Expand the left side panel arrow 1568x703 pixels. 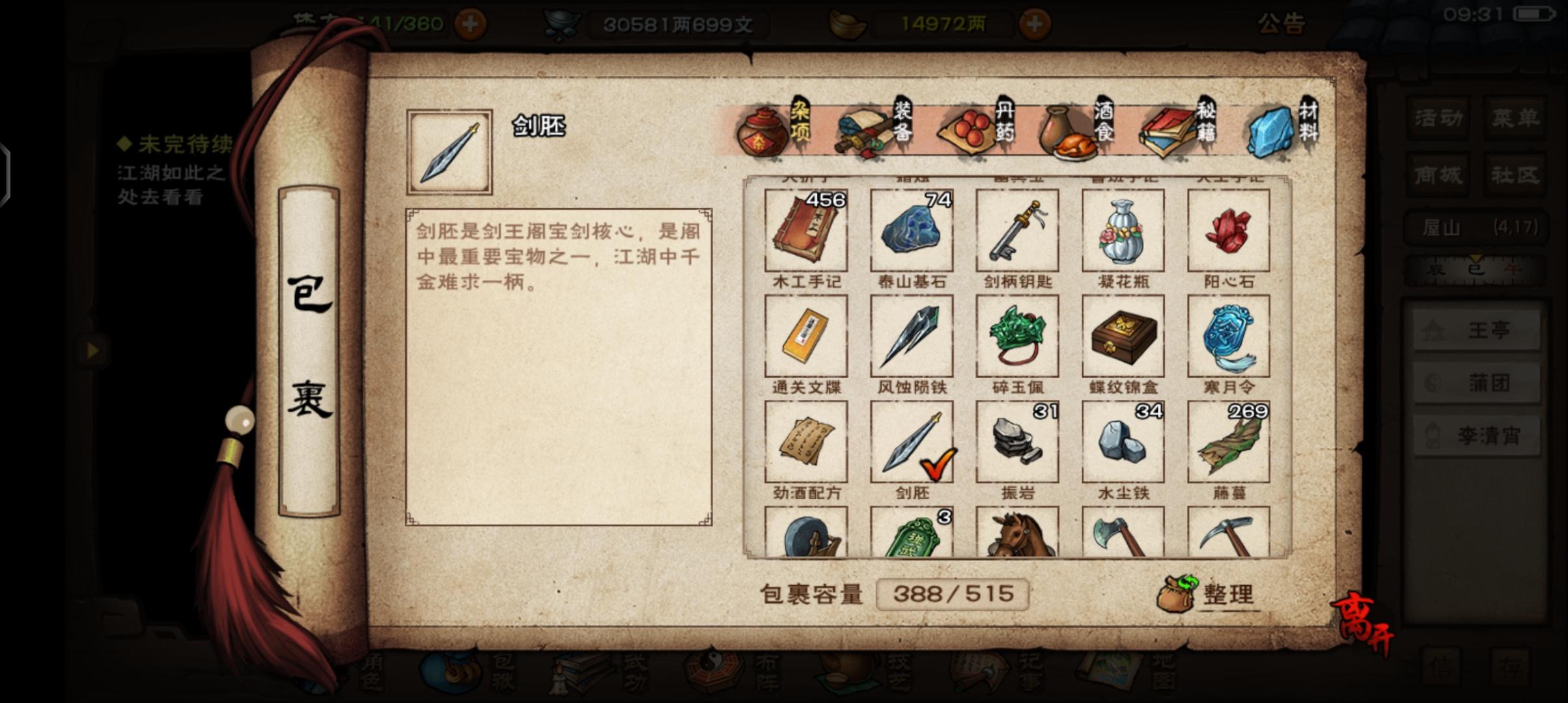[92, 350]
